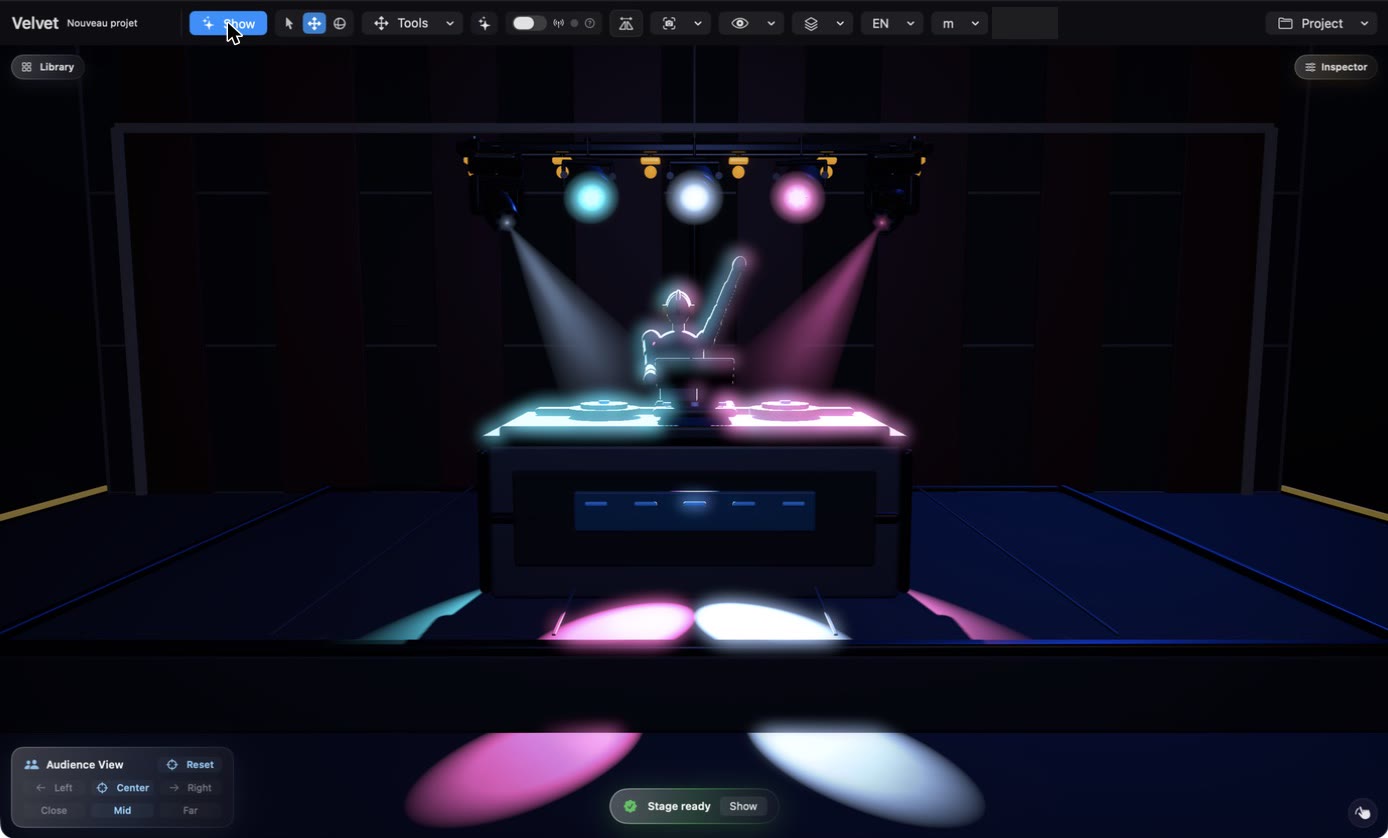Open the m units dropdown
1388x838 pixels.
pyautogui.click(x=959, y=23)
